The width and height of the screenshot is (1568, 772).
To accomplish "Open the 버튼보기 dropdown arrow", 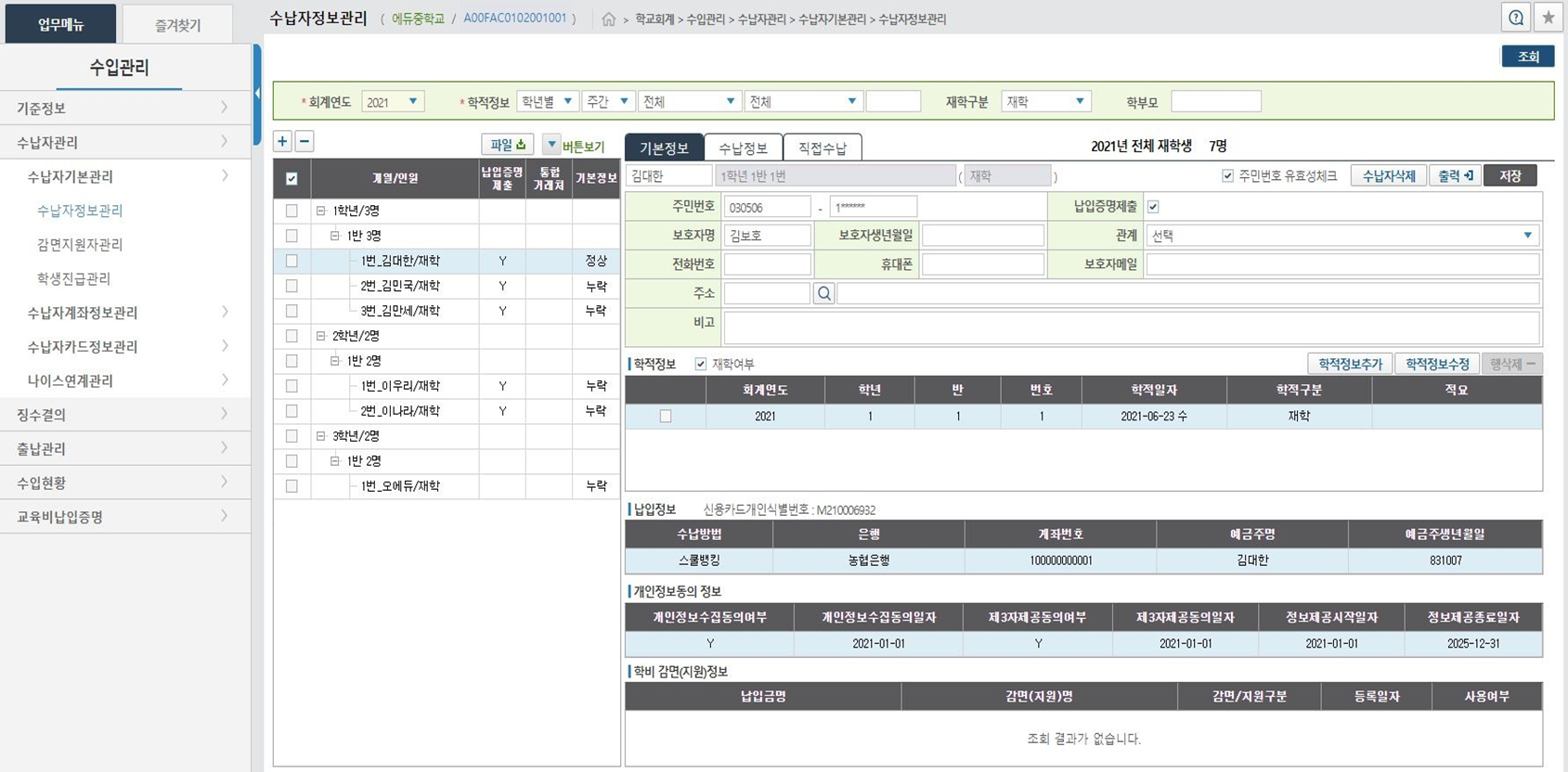I will 551,145.
